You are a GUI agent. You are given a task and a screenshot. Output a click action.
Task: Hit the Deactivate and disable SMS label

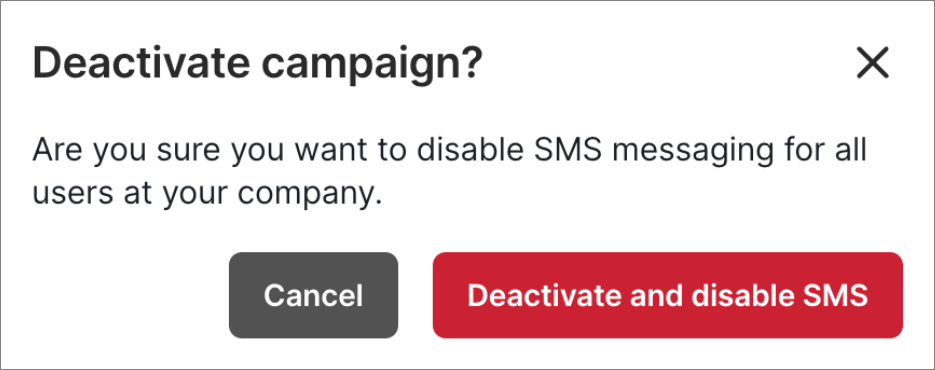click(x=668, y=295)
